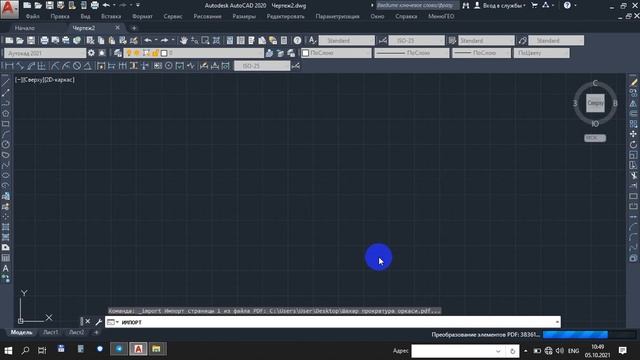Open ПоЦвету plot style dropdown
Screen dimensions: 640x360
click(542, 53)
